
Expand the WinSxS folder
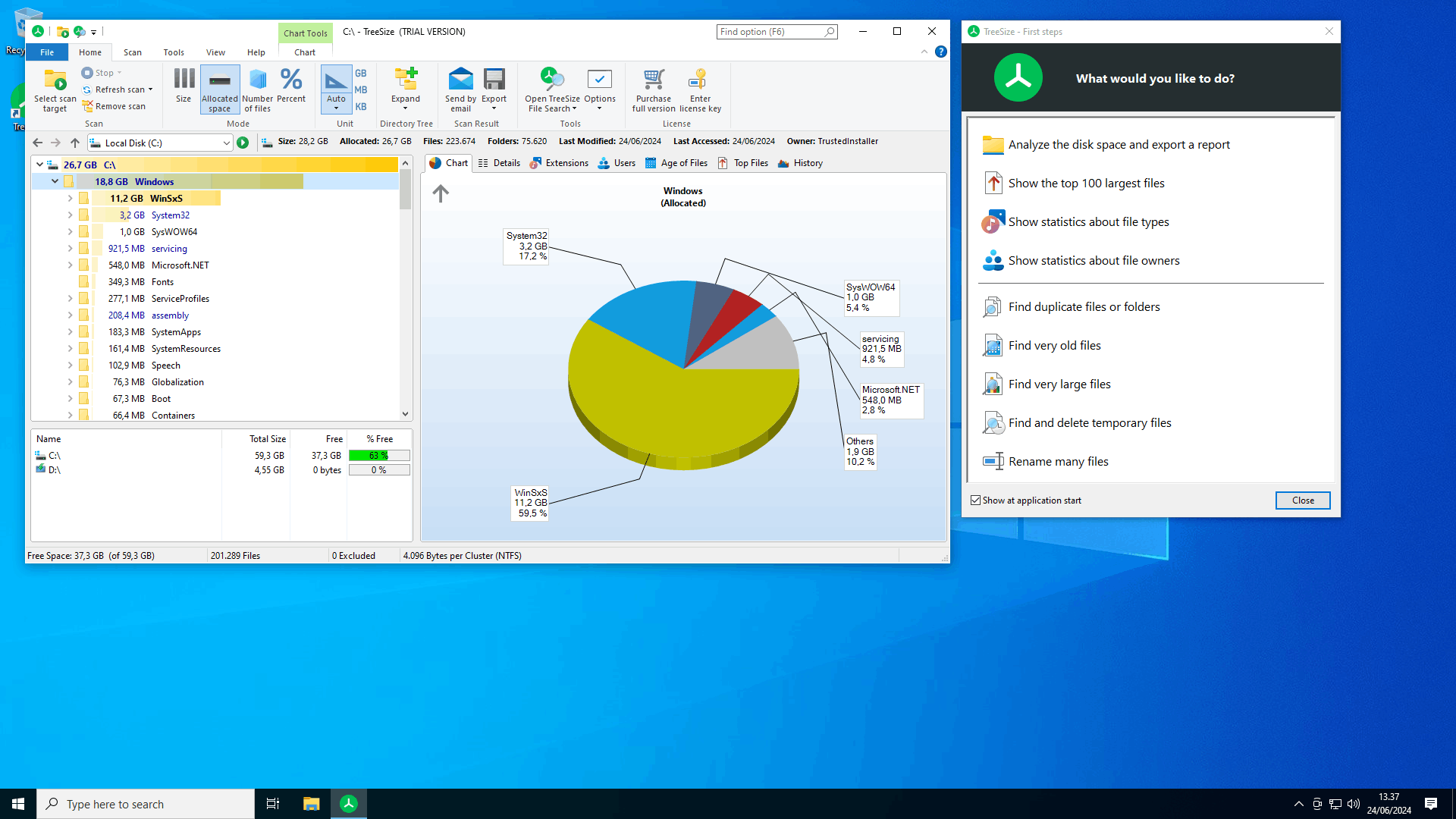point(70,198)
